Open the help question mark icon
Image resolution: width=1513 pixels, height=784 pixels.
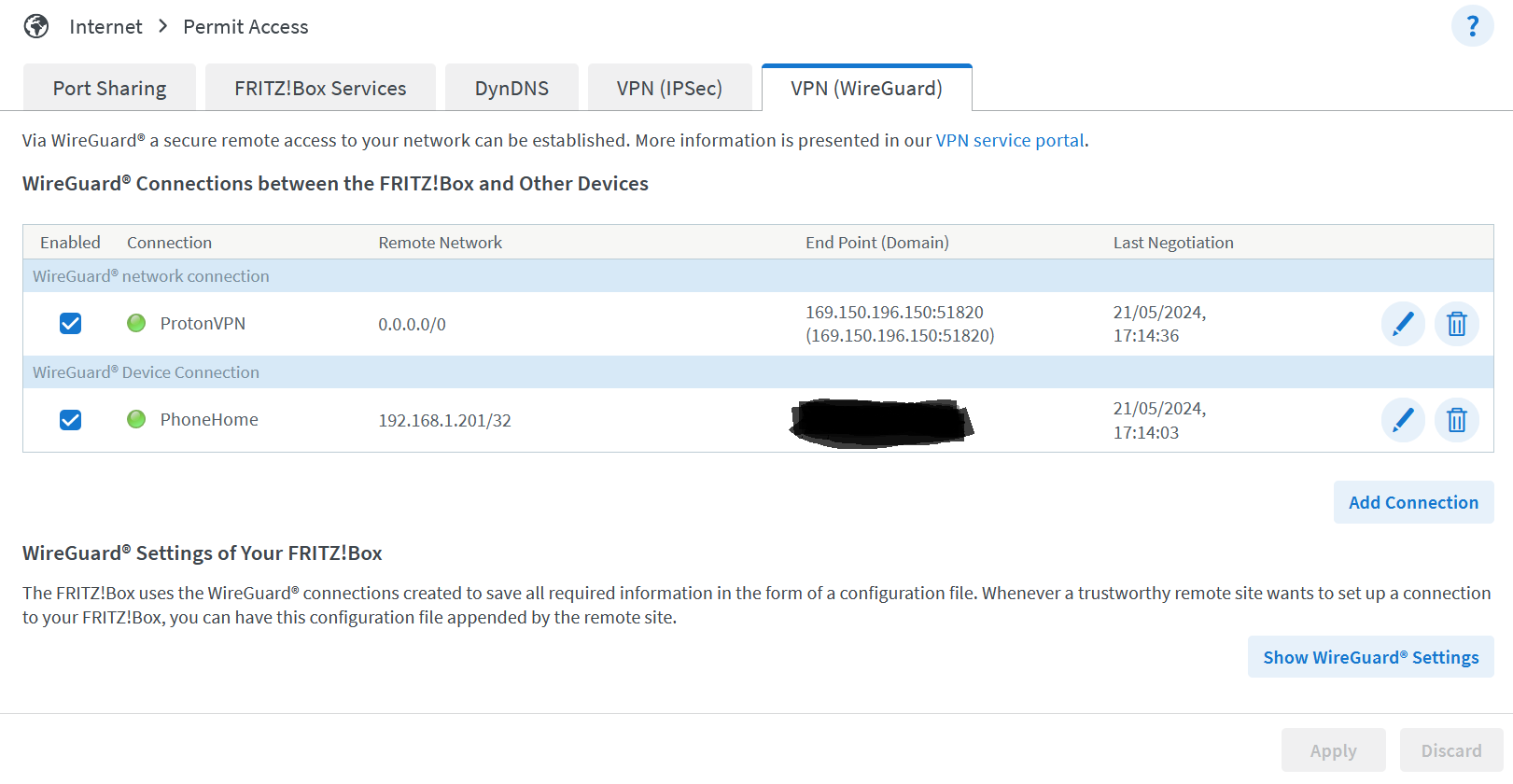pos(1472,26)
